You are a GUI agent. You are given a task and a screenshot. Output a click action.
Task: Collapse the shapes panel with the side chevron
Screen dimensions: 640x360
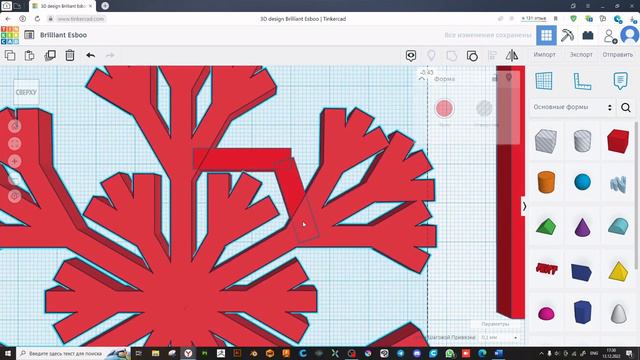(524, 207)
